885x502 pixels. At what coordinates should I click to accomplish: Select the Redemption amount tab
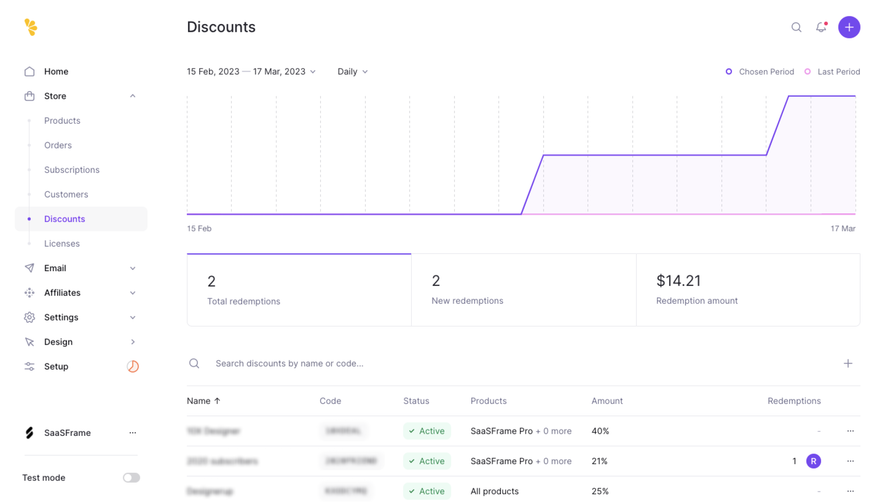pos(748,290)
